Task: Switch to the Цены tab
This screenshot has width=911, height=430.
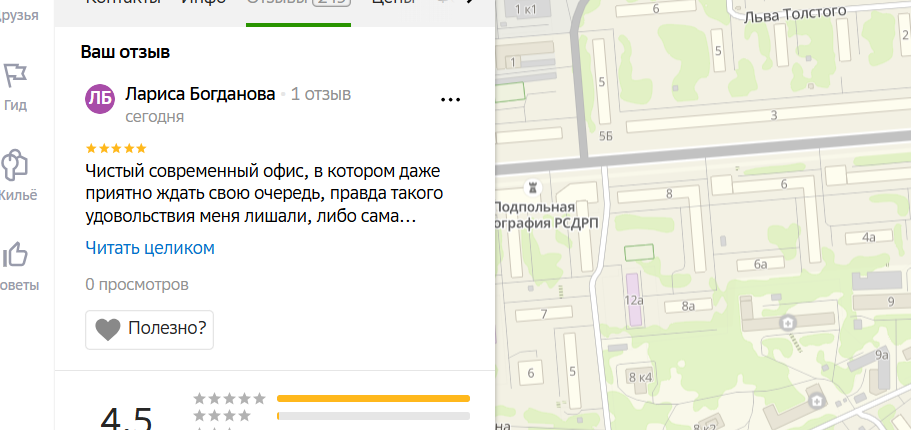Action: pos(393,3)
